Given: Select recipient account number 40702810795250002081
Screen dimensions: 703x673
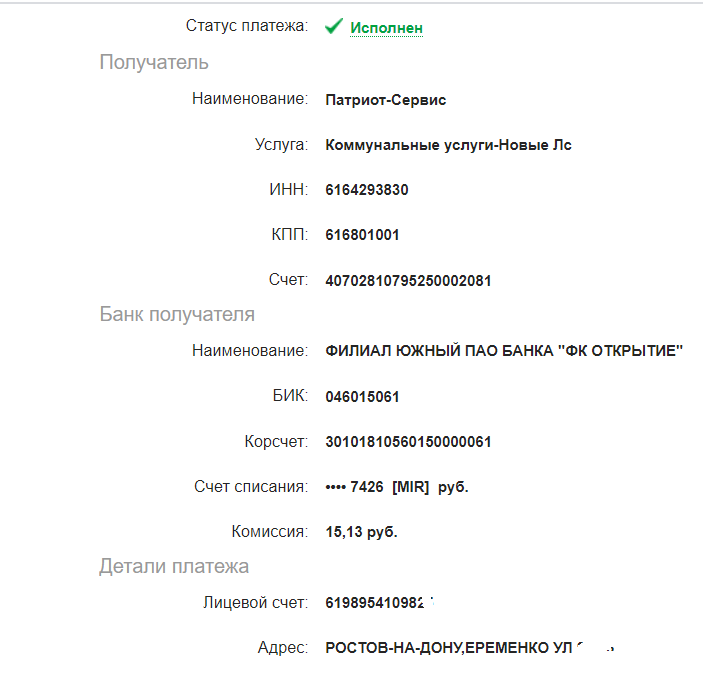Looking at the screenshot, I should pos(408,281).
